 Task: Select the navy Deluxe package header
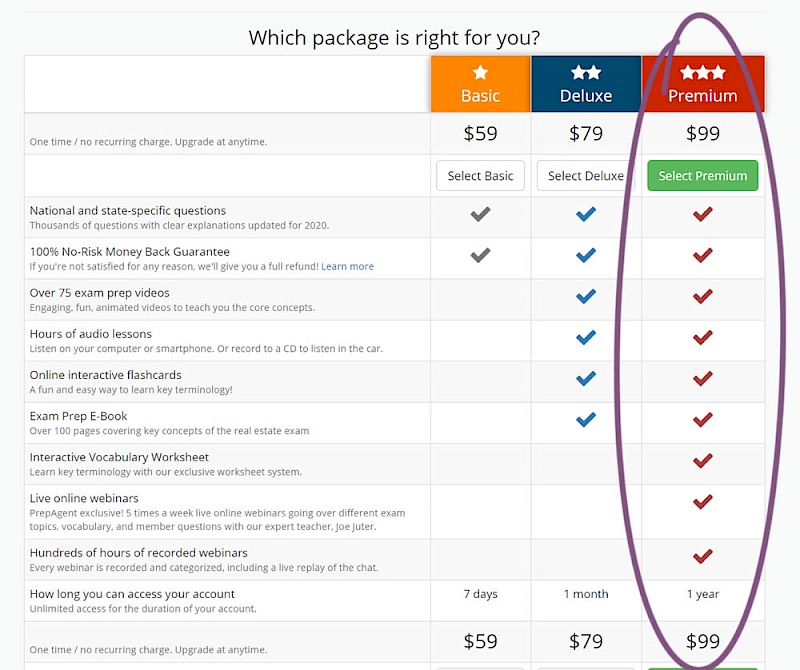[x=586, y=84]
